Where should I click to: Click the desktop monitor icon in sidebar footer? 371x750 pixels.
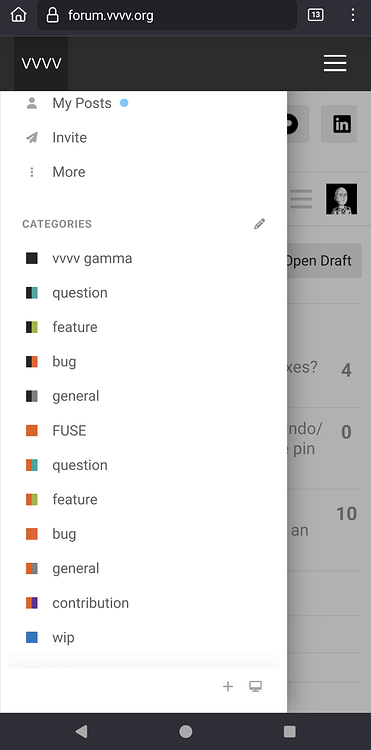click(255, 687)
